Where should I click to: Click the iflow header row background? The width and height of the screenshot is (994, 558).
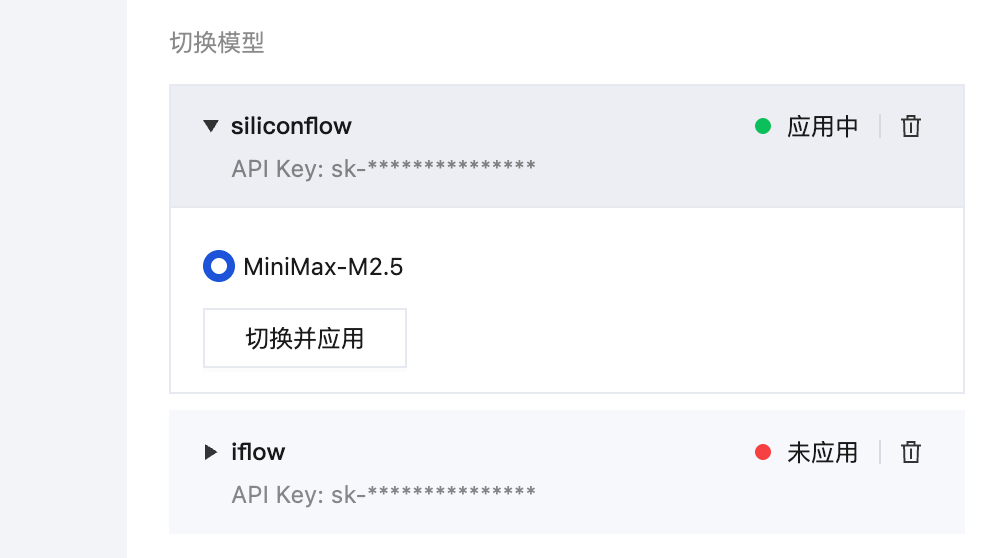coord(567,472)
